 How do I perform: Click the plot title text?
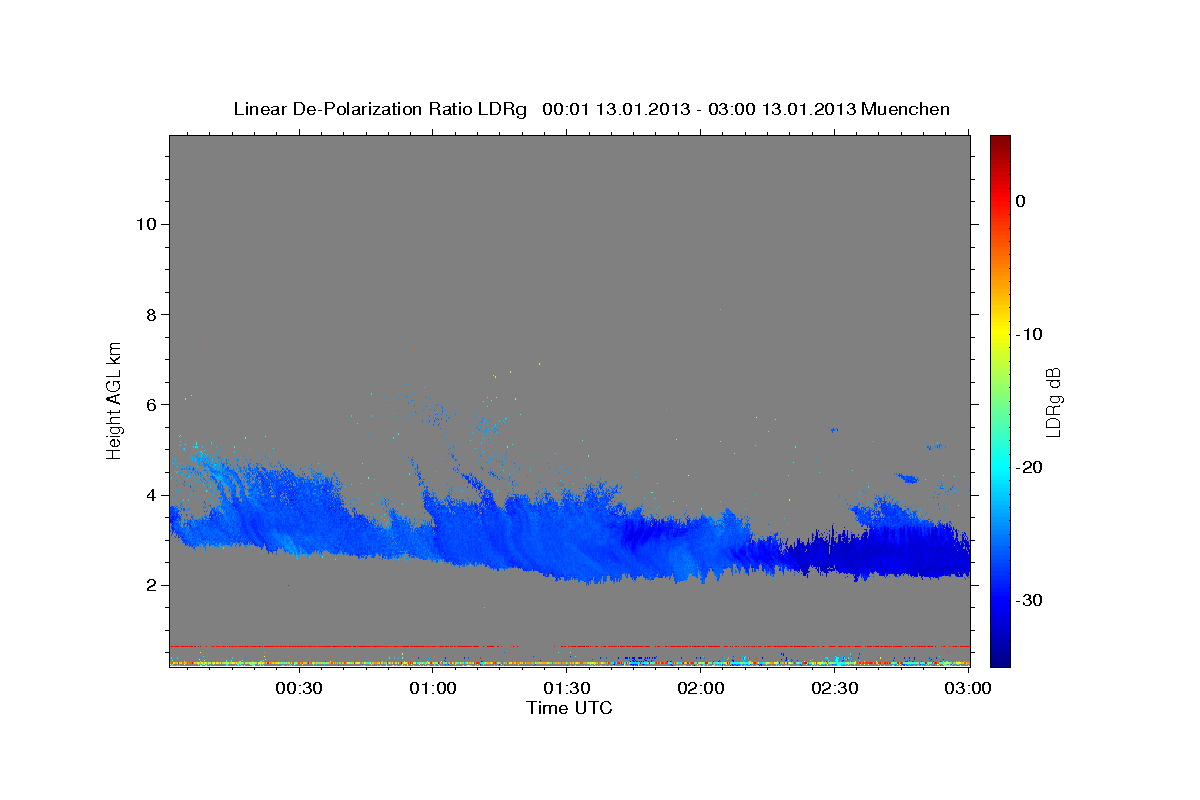coord(591,109)
